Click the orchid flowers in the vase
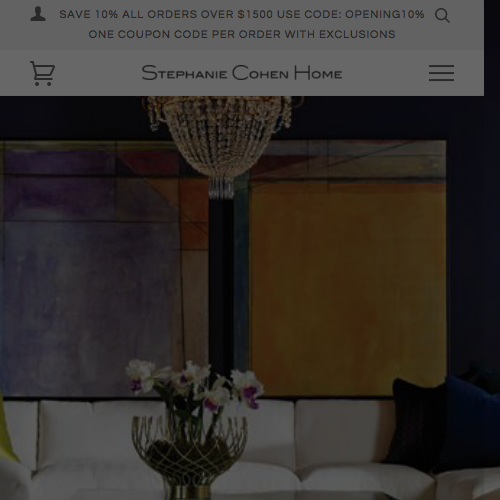Viewport: 500px width, 500px height. (x=195, y=383)
